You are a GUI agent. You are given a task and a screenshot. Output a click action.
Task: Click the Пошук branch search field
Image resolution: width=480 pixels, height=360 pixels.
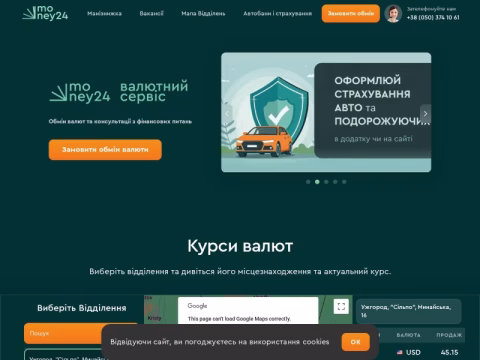point(81,333)
